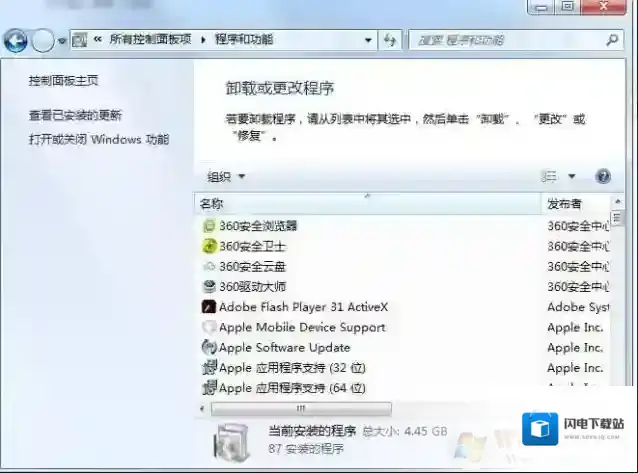The image size is (638, 473).
Task: Click the horizontal scrollbar thumb under list
Action: (300, 409)
